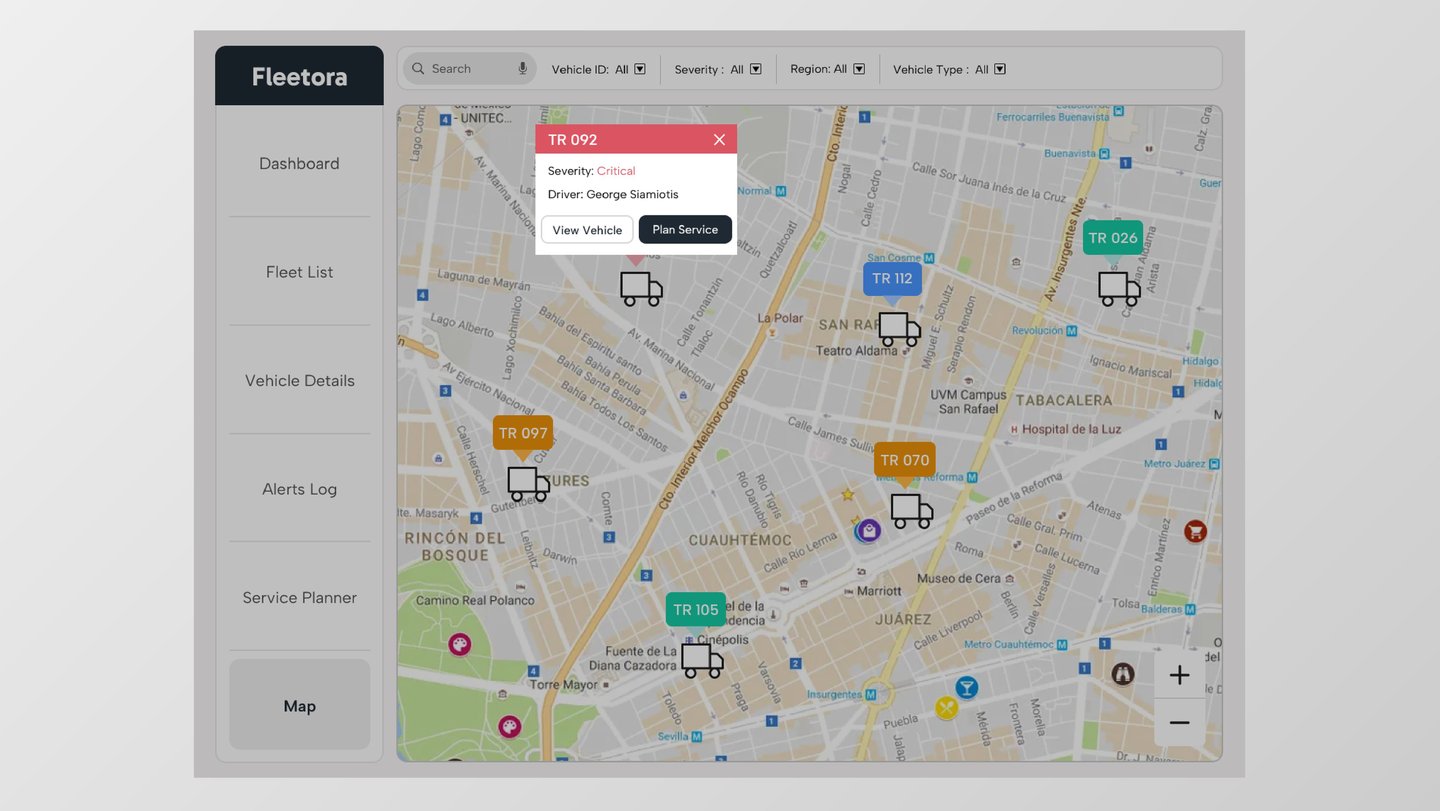Close the TR 092 popup
The width and height of the screenshot is (1440, 811).
719,139
